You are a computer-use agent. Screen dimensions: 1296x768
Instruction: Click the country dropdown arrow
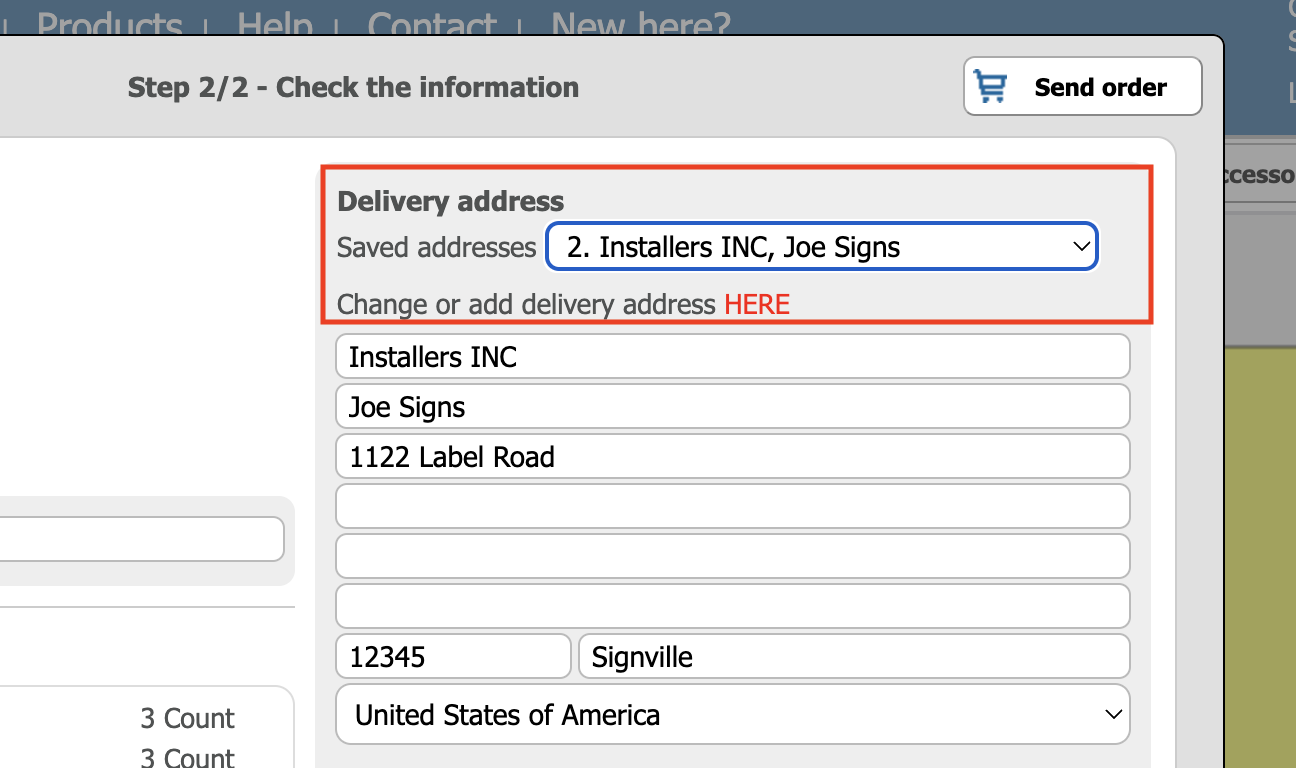1112,714
